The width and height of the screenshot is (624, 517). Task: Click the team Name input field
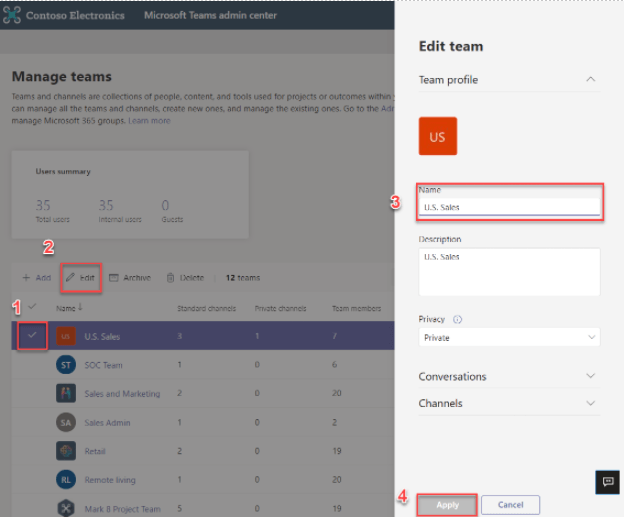pyautogui.click(x=509, y=207)
